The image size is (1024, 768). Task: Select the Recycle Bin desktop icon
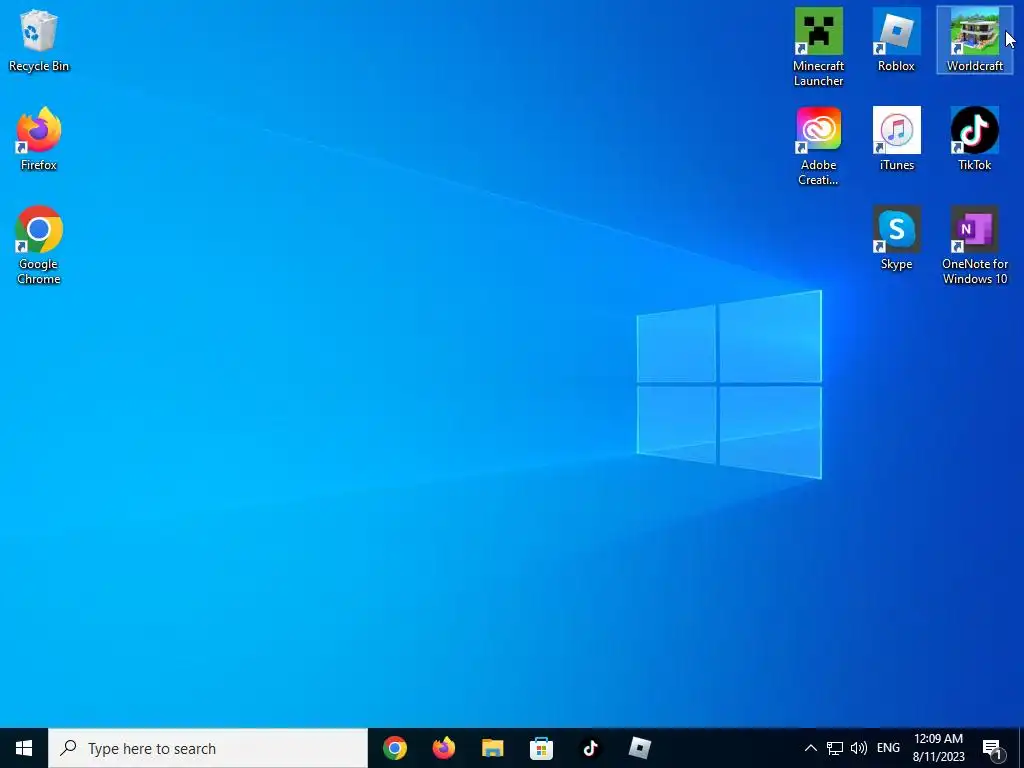point(39,40)
